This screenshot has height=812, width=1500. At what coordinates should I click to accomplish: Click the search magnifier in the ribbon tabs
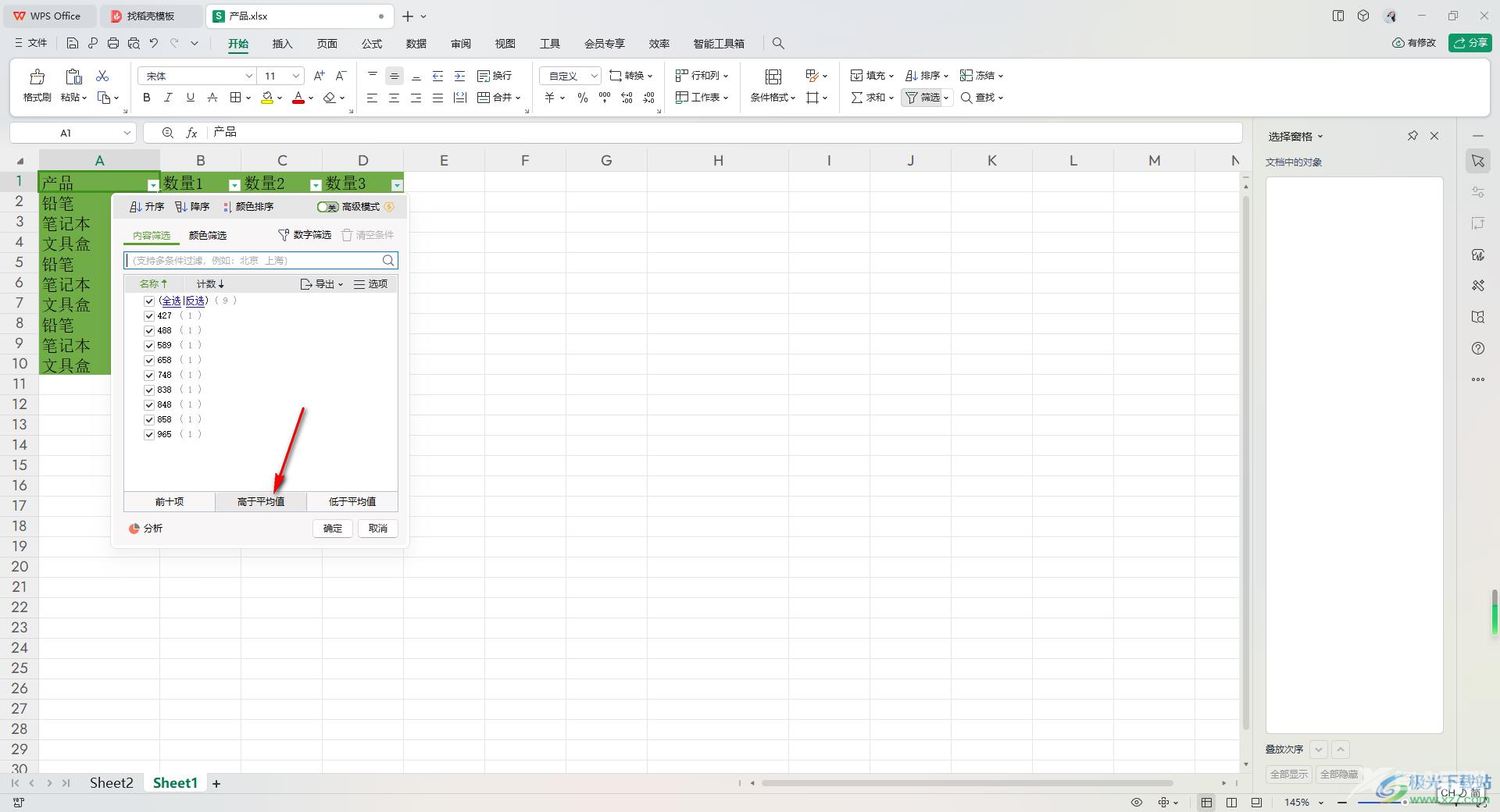(x=778, y=44)
